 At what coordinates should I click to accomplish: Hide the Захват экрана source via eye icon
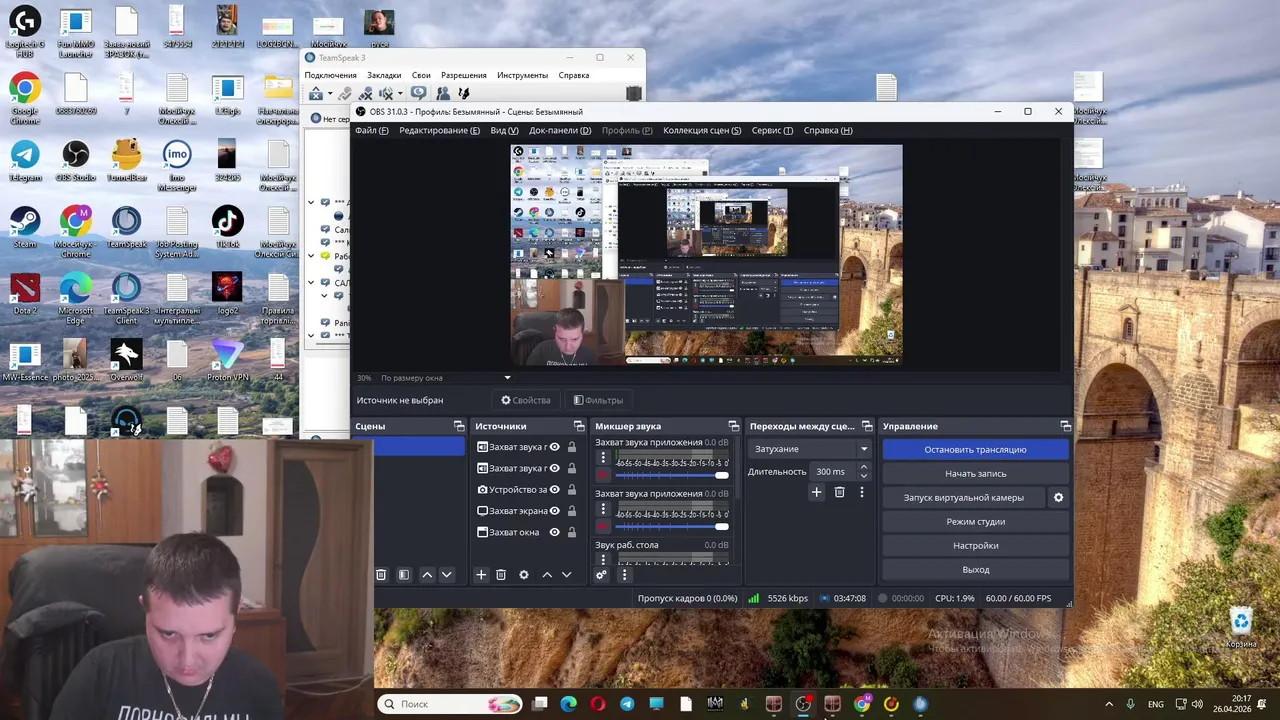click(x=554, y=511)
